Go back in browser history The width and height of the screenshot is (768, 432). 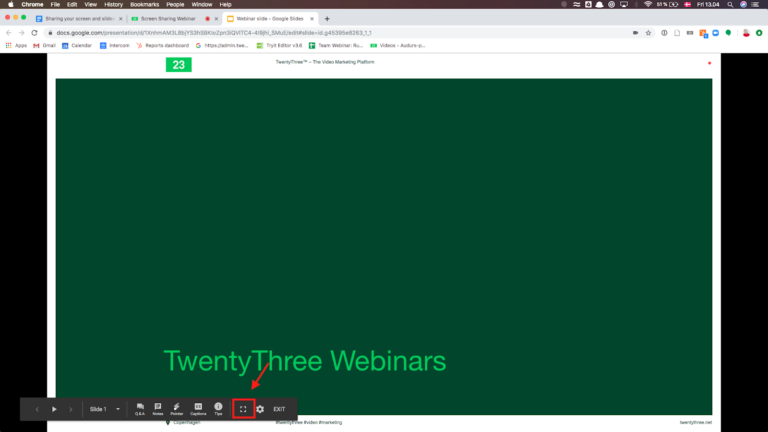coord(9,33)
